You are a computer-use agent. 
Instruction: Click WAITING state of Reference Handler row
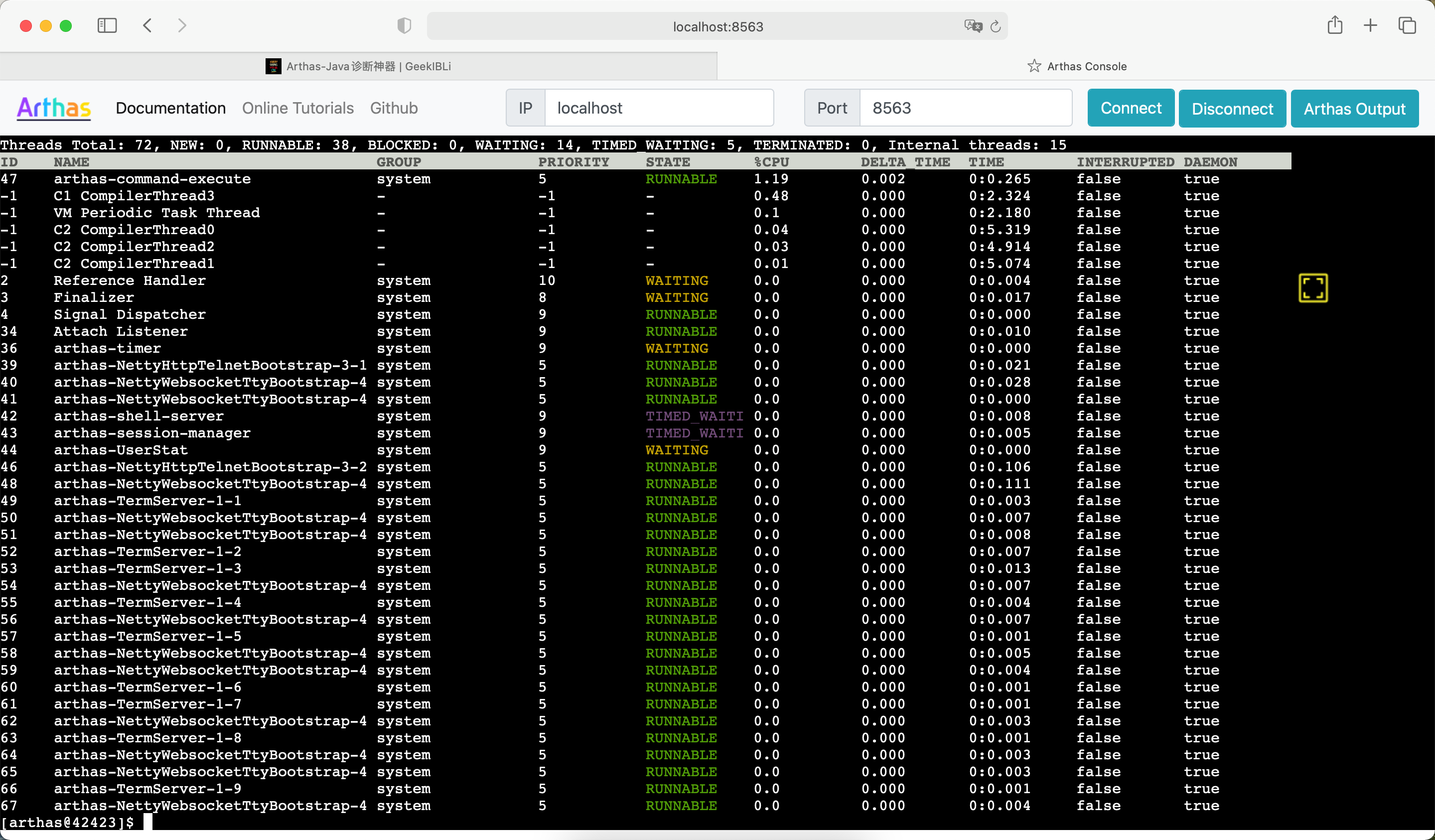[x=677, y=281]
